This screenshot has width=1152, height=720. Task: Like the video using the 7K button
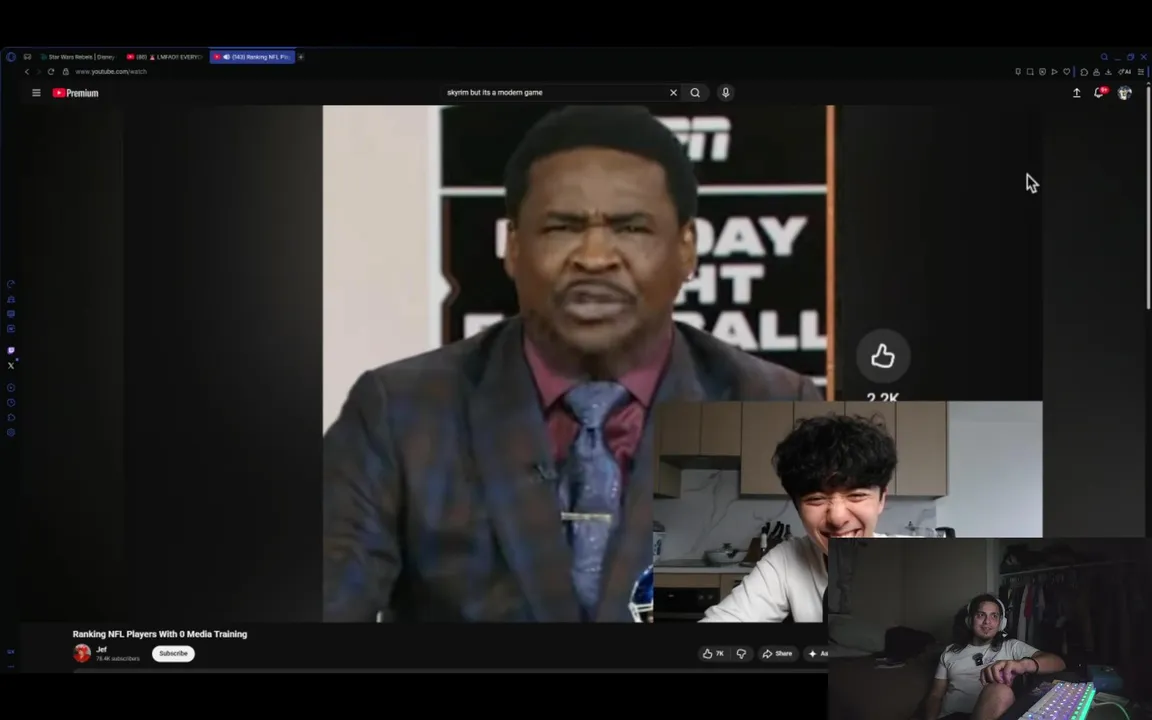(x=713, y=654)
